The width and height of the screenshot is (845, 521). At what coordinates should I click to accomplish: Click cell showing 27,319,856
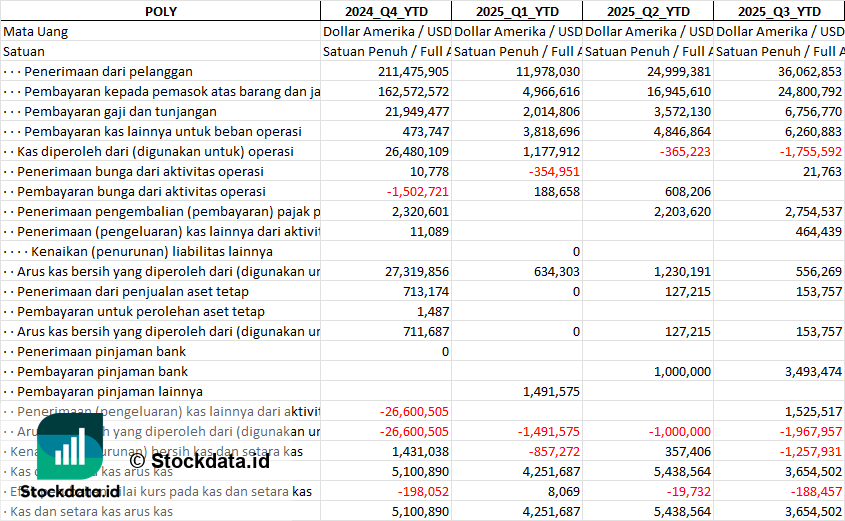[386, 272]
